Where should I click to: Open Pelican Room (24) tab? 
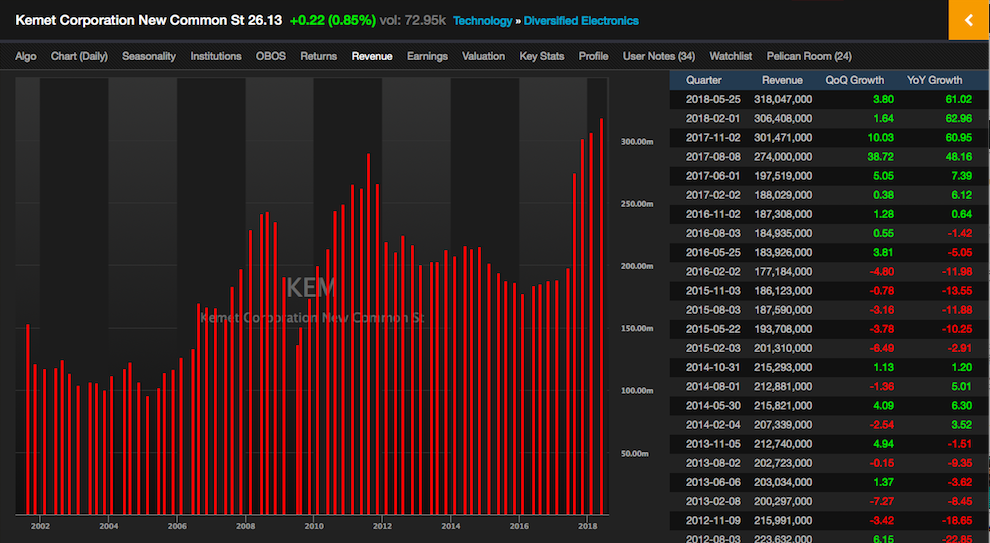809,56
